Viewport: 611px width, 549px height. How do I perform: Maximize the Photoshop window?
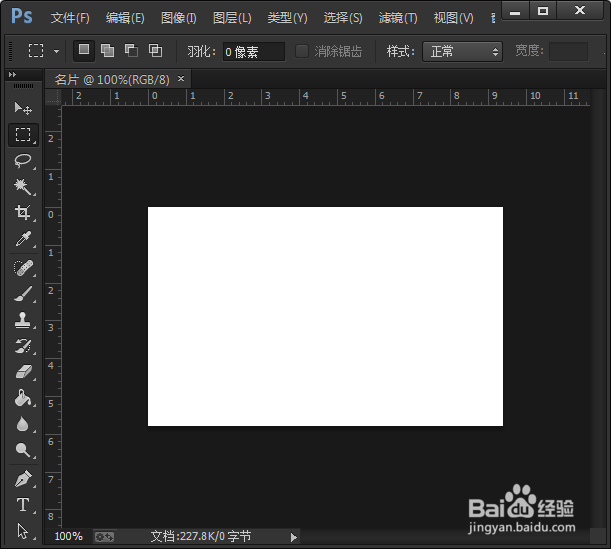point(542,11)
